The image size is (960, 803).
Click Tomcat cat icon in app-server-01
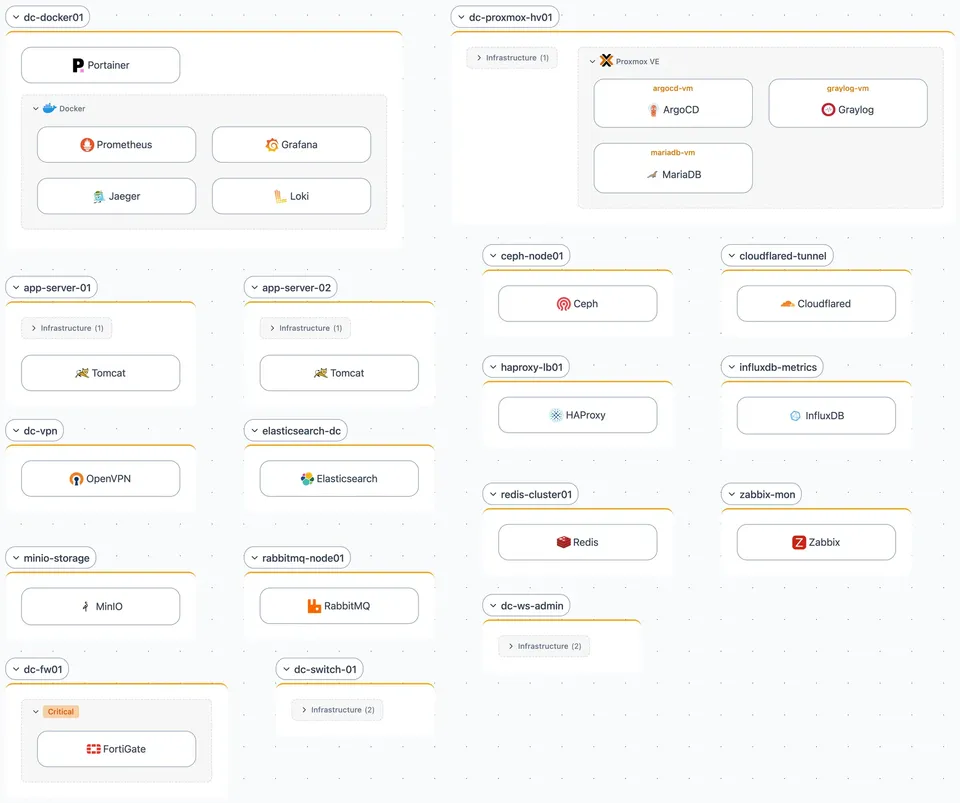(x=82, y=373)
